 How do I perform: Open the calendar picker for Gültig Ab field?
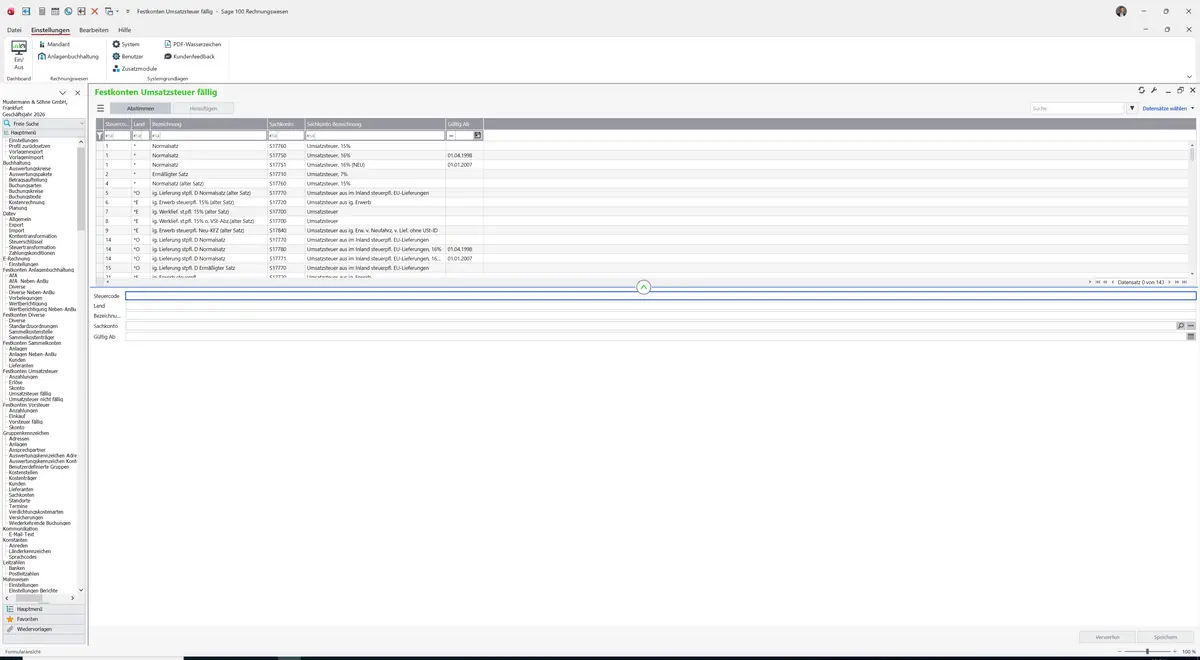[x=1191, y=337]
